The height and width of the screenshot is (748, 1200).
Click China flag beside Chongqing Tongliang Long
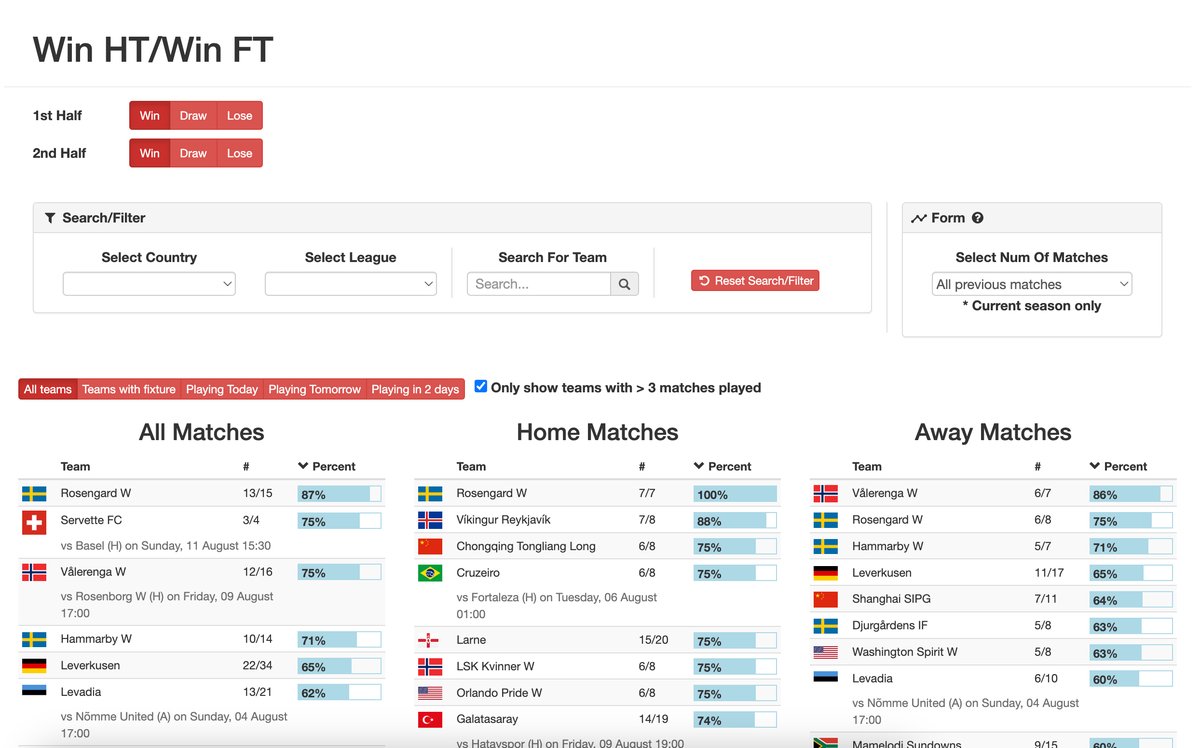[430, 547]
